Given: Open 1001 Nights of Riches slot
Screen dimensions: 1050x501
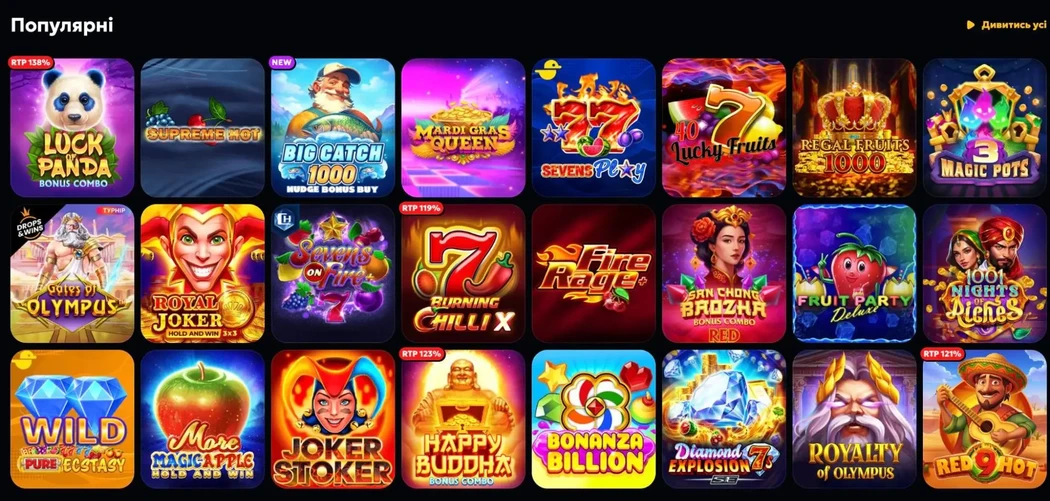Looking at the screenshot, I should click(x=985, y=273).
